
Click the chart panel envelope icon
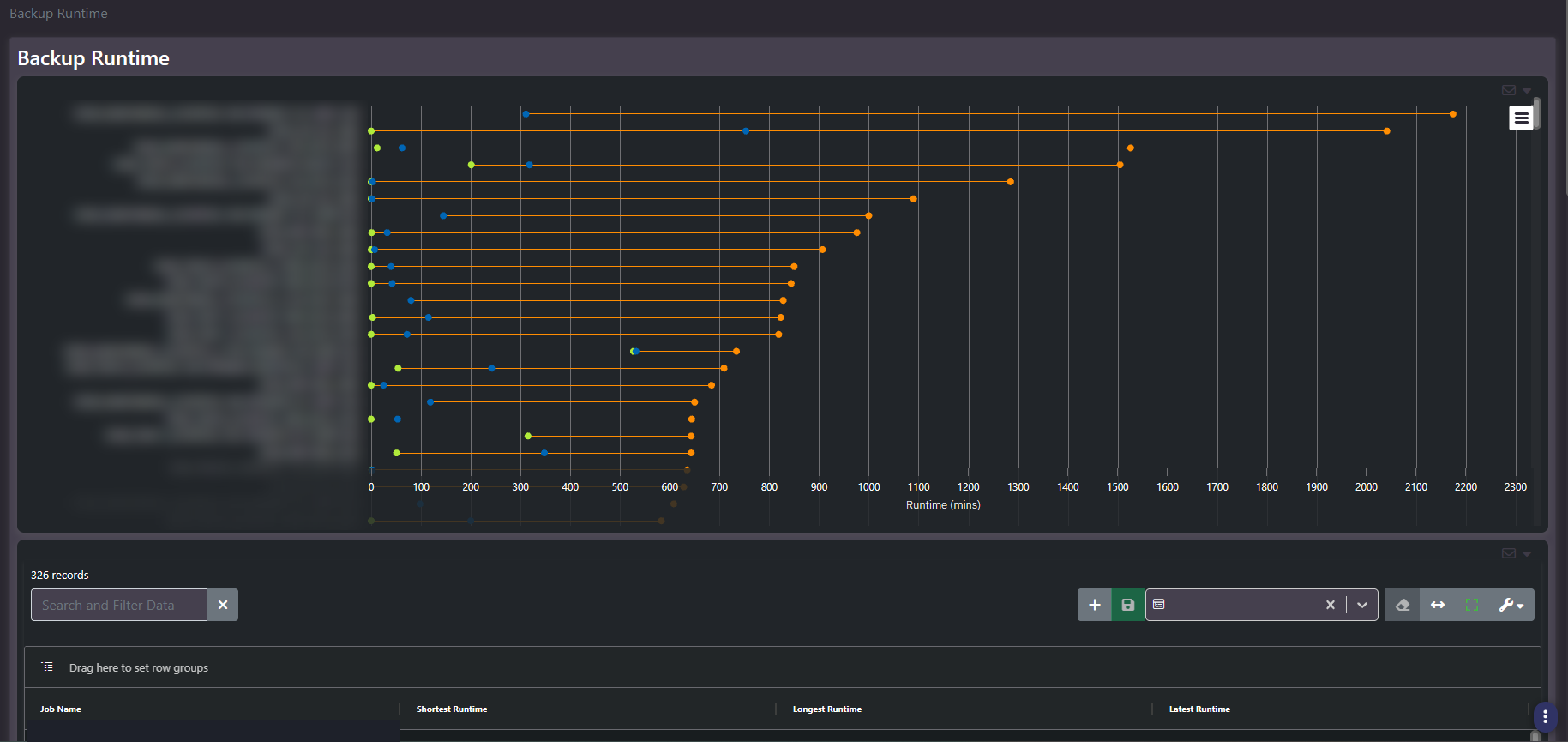(1509, 90)
